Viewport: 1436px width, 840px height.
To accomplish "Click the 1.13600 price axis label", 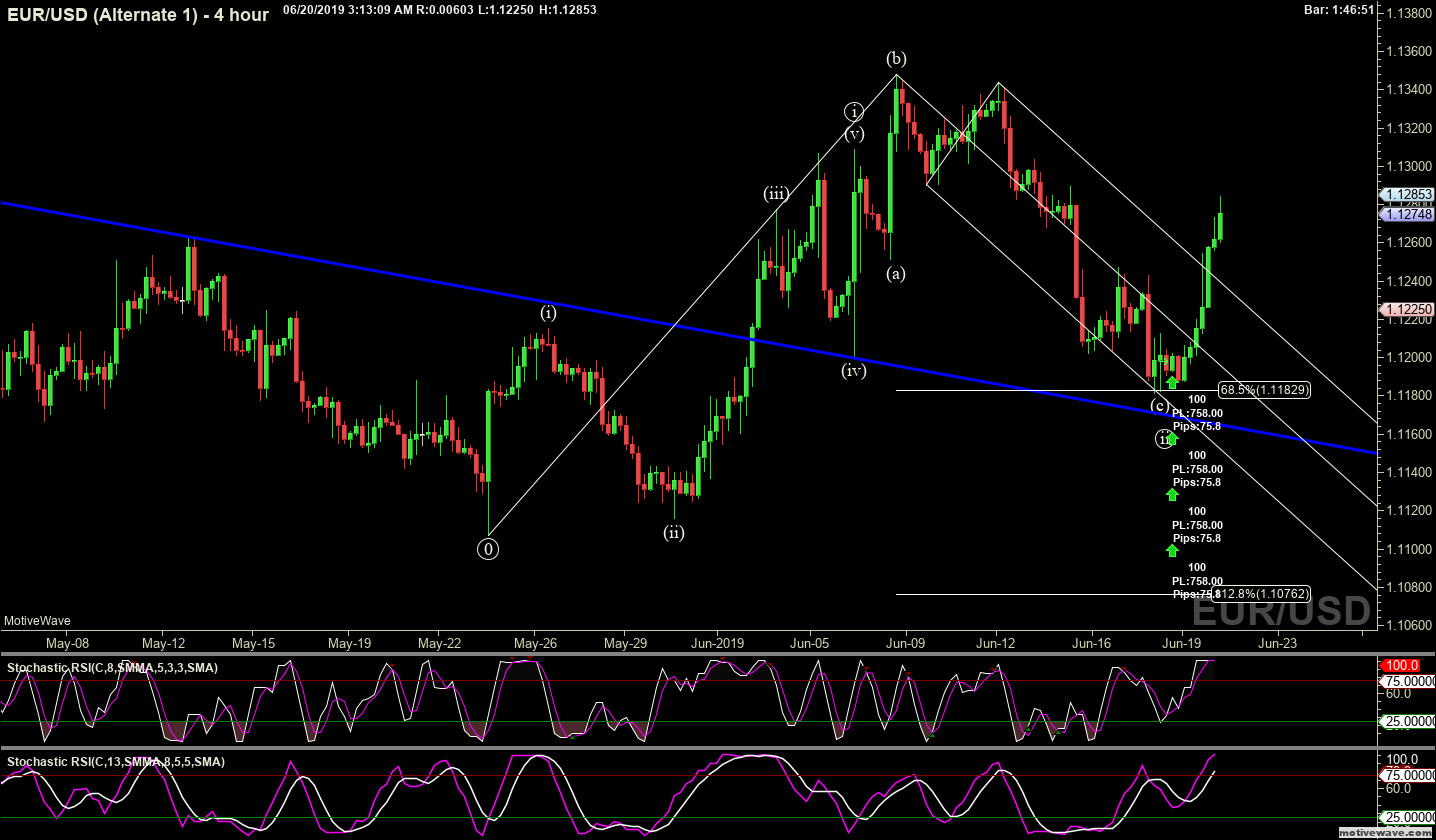I will click(x=1410, y=51).
